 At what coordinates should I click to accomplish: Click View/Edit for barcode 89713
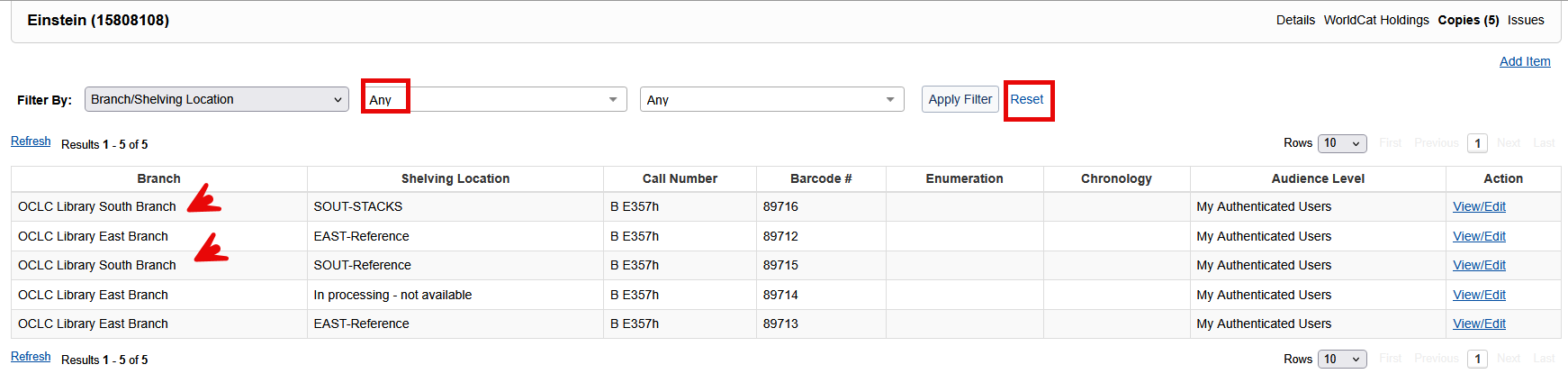[1478, 324]
